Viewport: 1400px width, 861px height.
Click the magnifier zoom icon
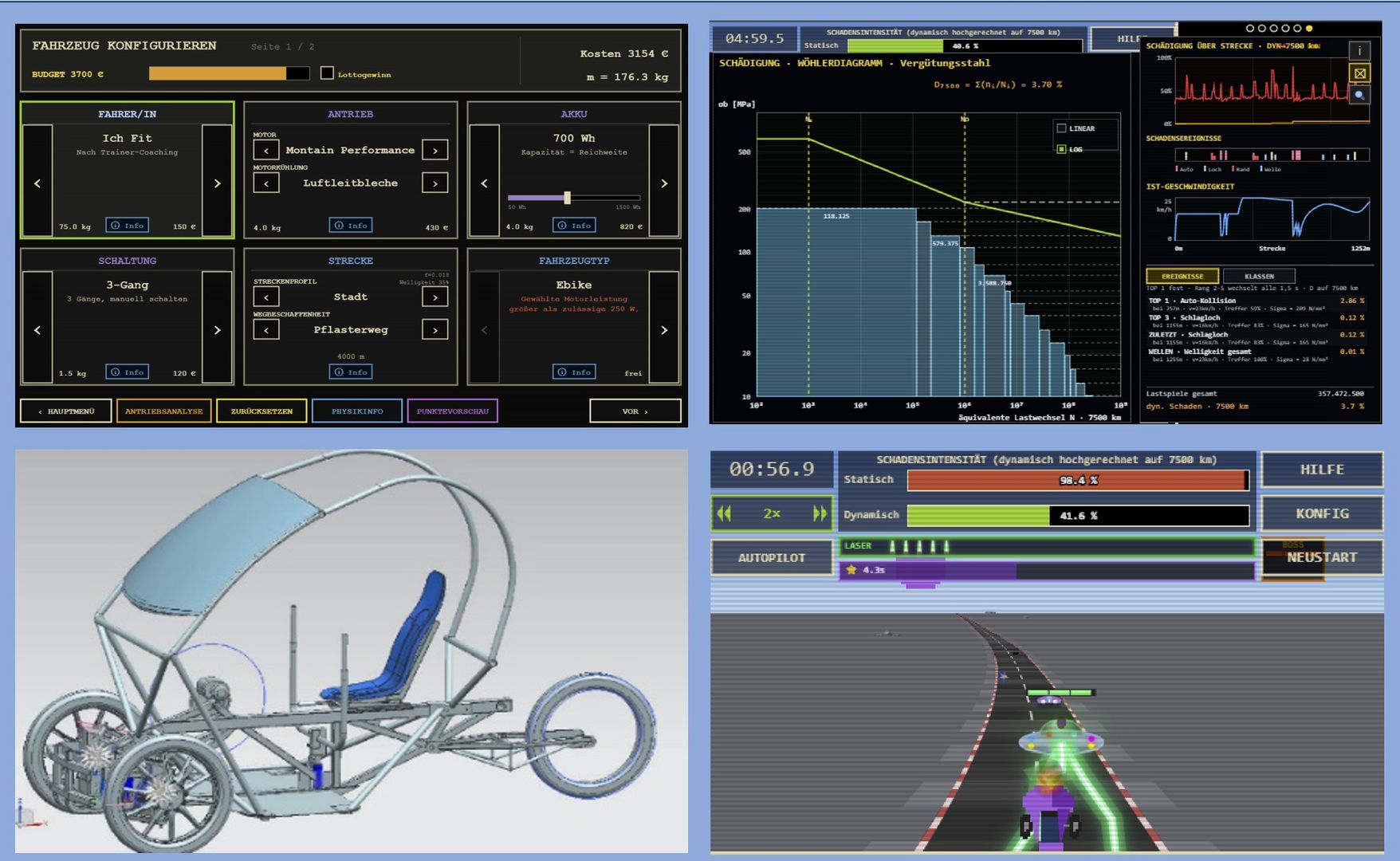coord(1359,95)
